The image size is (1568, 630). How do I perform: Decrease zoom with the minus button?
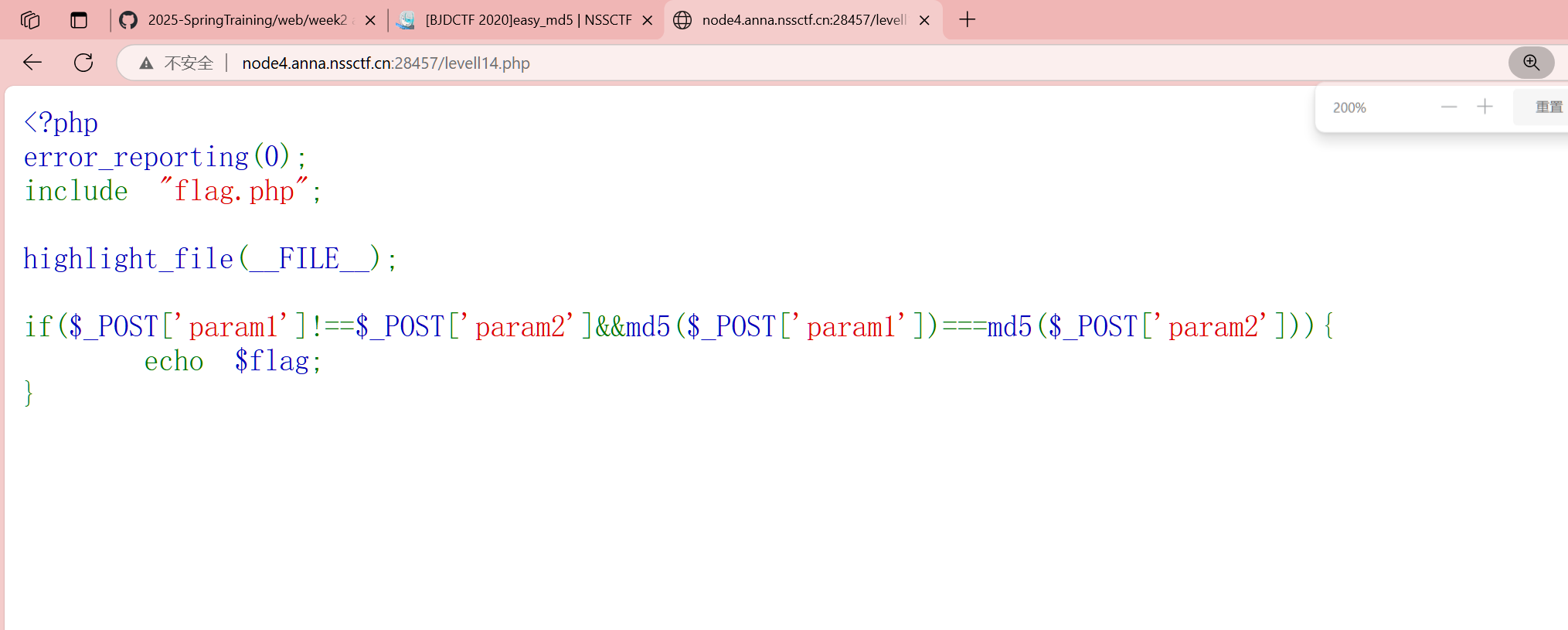[x=1448, y=107]
